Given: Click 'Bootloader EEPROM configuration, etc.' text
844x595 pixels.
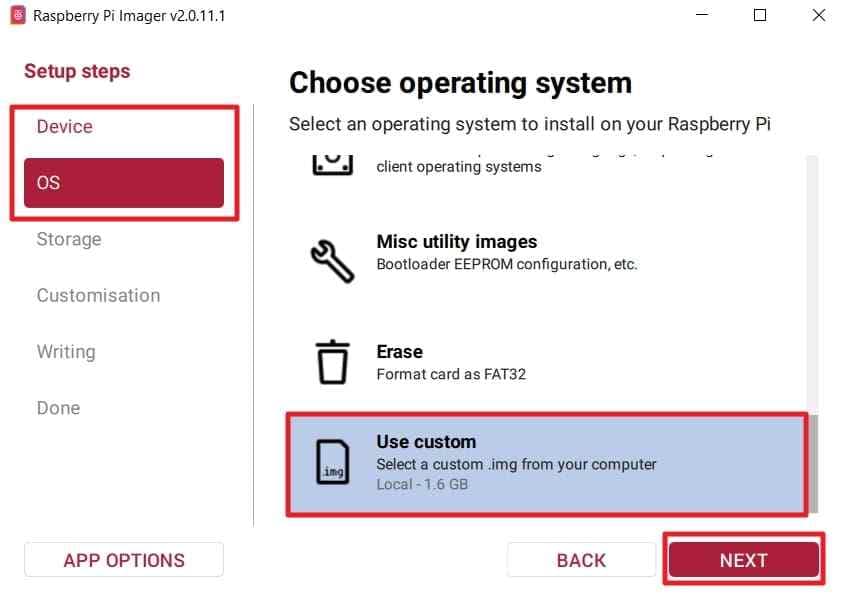Looking at the screenshot, I should (x=507, y=264).
